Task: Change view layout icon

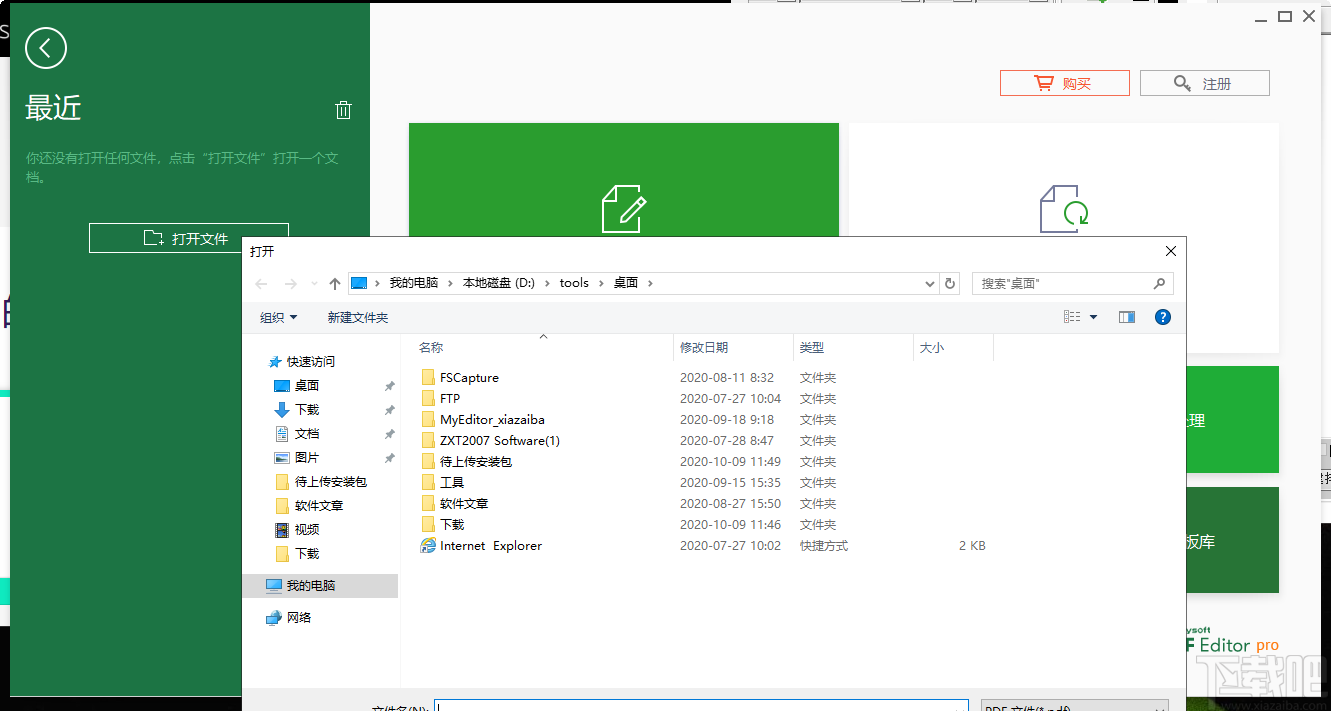Action: coord(1072,317)
